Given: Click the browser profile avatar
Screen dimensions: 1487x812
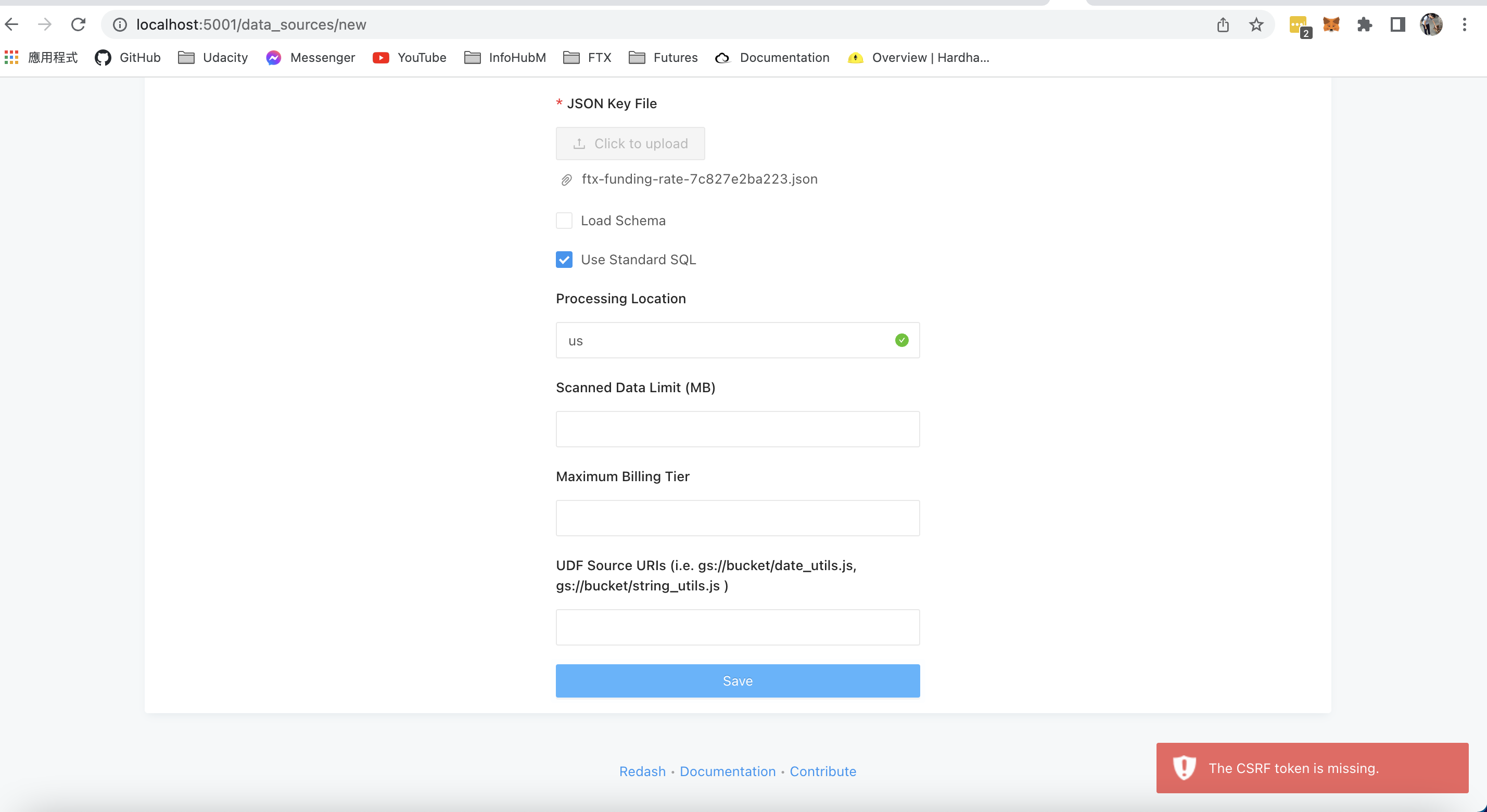Looking at the screenshot, I should pyautogui.click(x=1432, y=24).
